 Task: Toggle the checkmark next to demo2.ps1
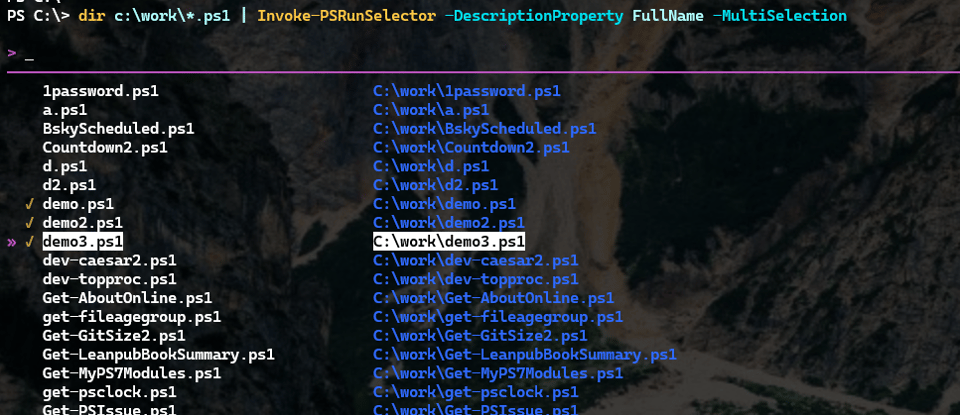click(30, 223)
